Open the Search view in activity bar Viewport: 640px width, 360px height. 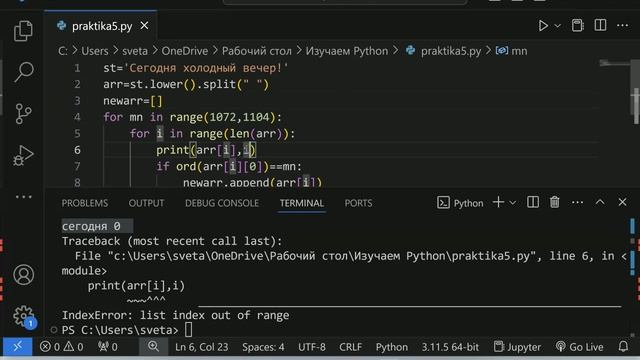23,72
